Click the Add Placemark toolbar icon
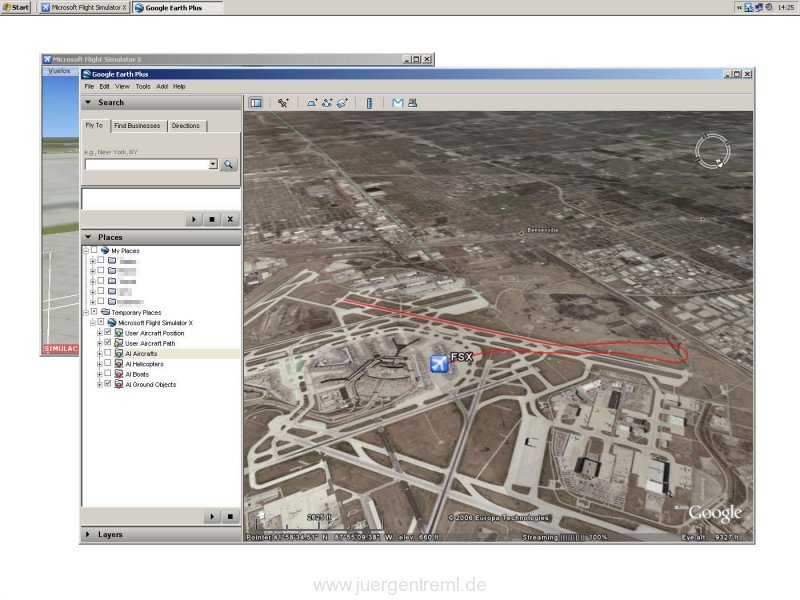 283,103
